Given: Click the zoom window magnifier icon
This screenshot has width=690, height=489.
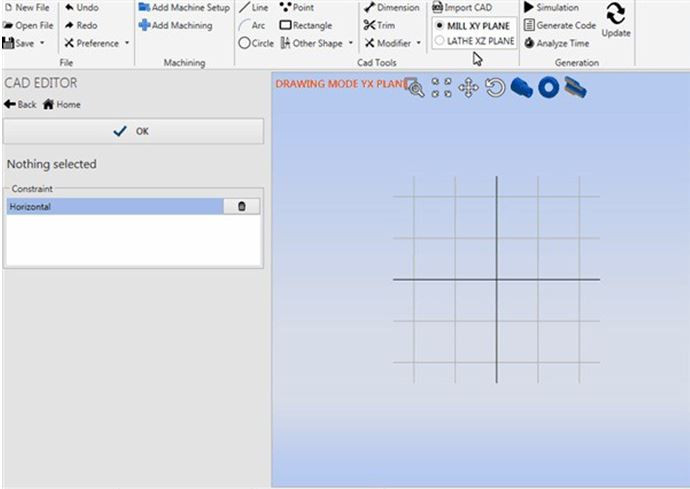Looking at the screenshot, I should click(415, 88).
